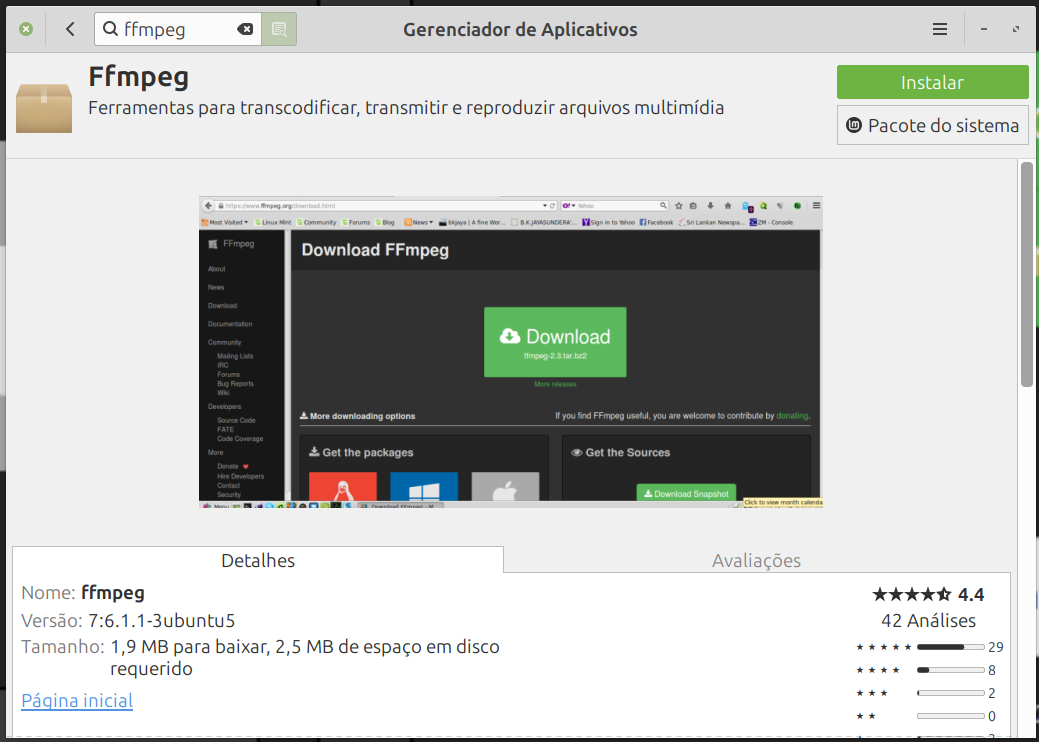Click the 3-star rating bar showing 2
The image size is (1039, 742).
tap(950, 693)
